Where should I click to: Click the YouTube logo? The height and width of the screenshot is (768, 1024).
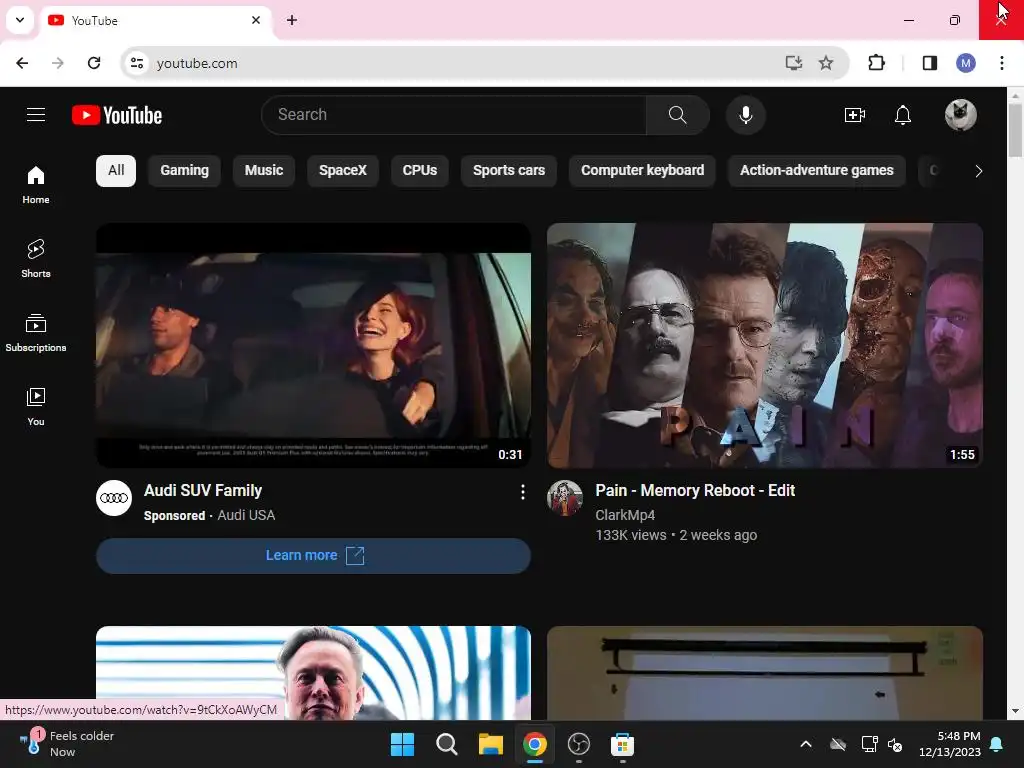117,115
